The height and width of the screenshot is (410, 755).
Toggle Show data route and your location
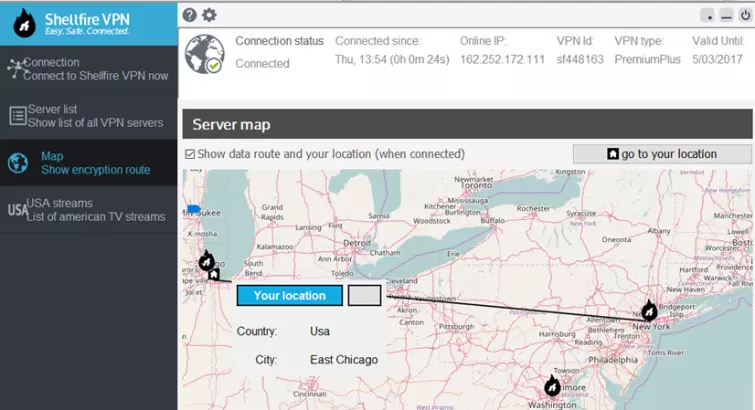pyautogui.click(x=191, y=154)
